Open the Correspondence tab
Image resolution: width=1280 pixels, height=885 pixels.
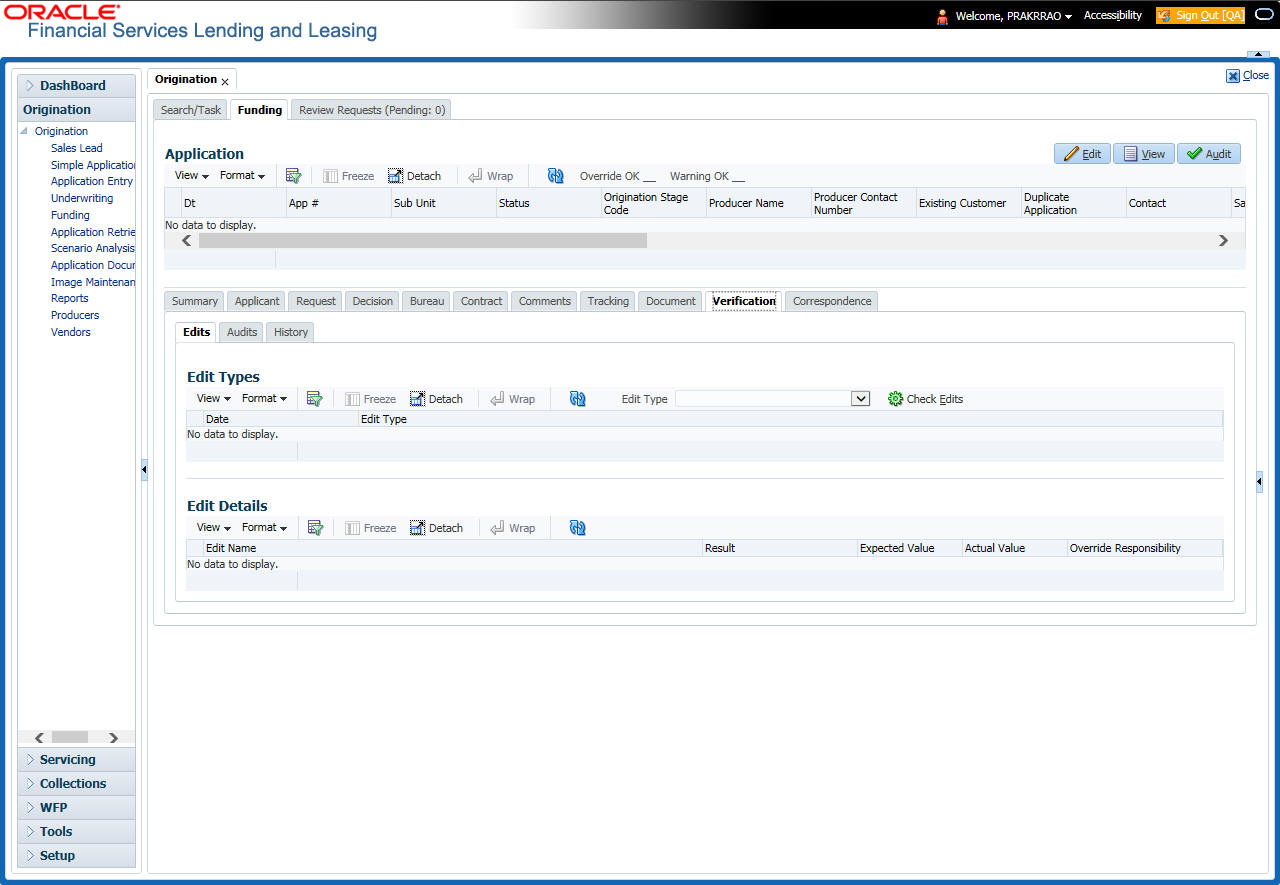832,301
